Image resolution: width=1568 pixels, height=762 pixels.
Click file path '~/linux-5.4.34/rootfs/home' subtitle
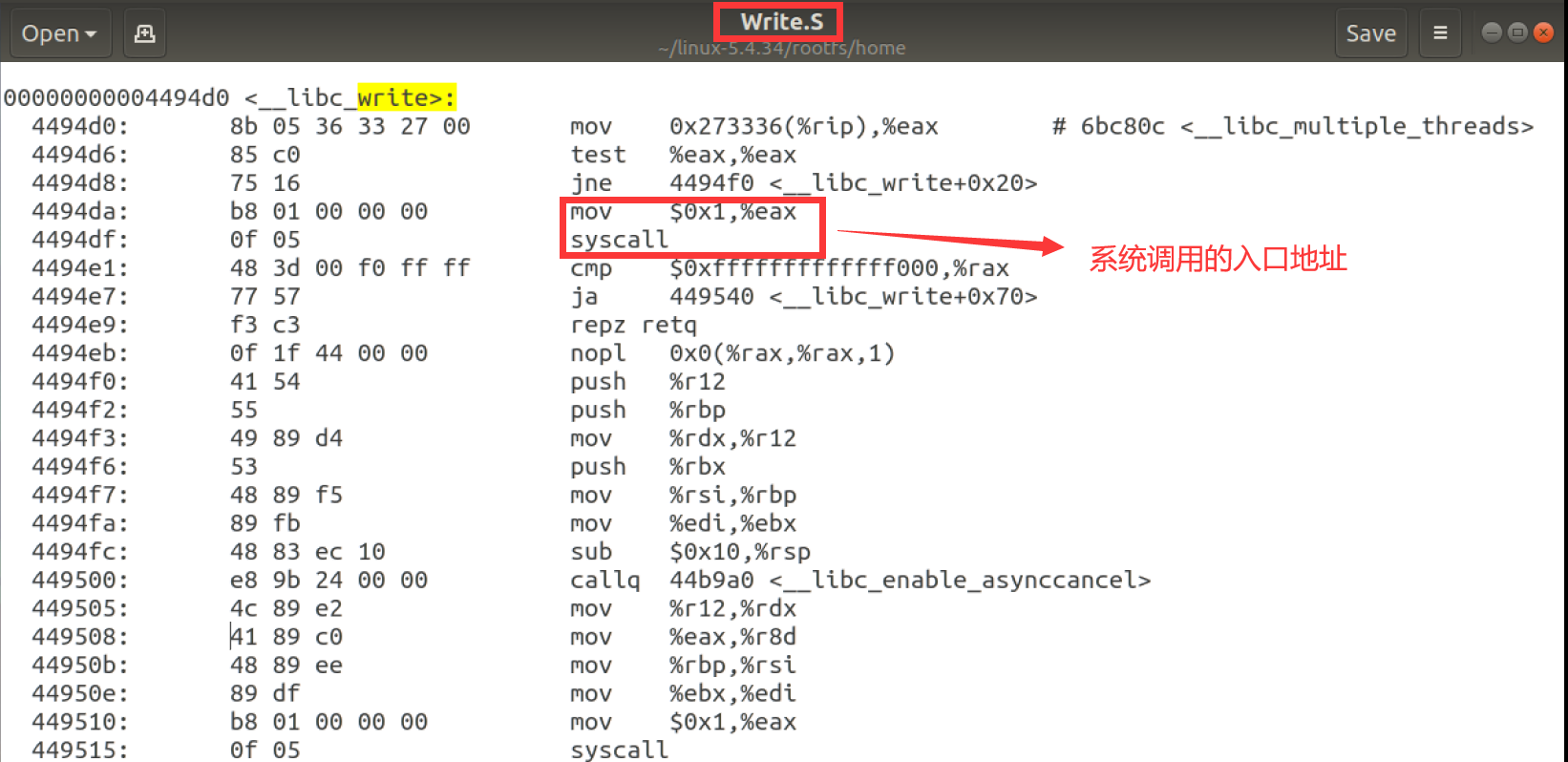781,48
